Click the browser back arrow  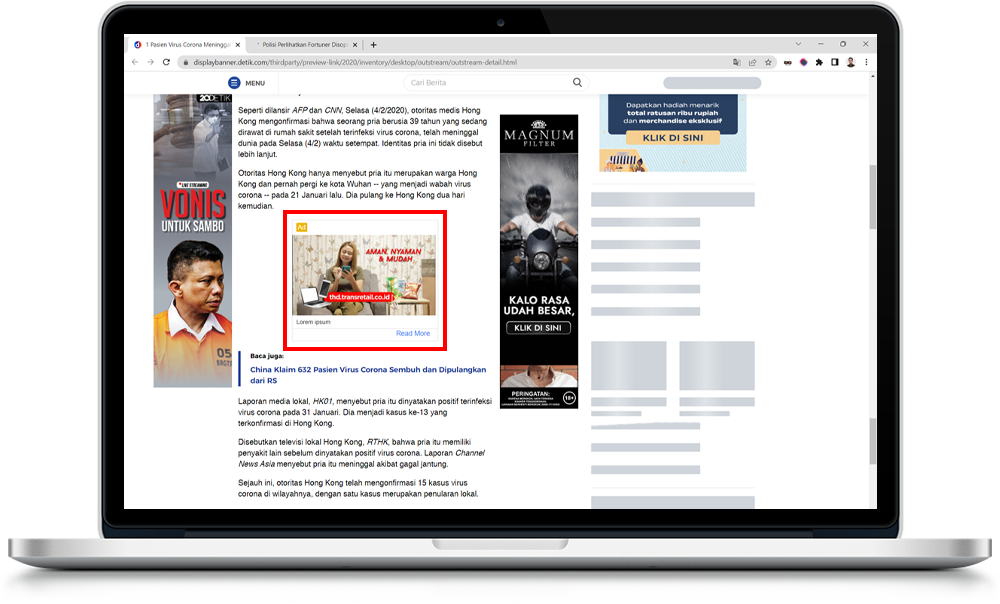pos(136,62)
